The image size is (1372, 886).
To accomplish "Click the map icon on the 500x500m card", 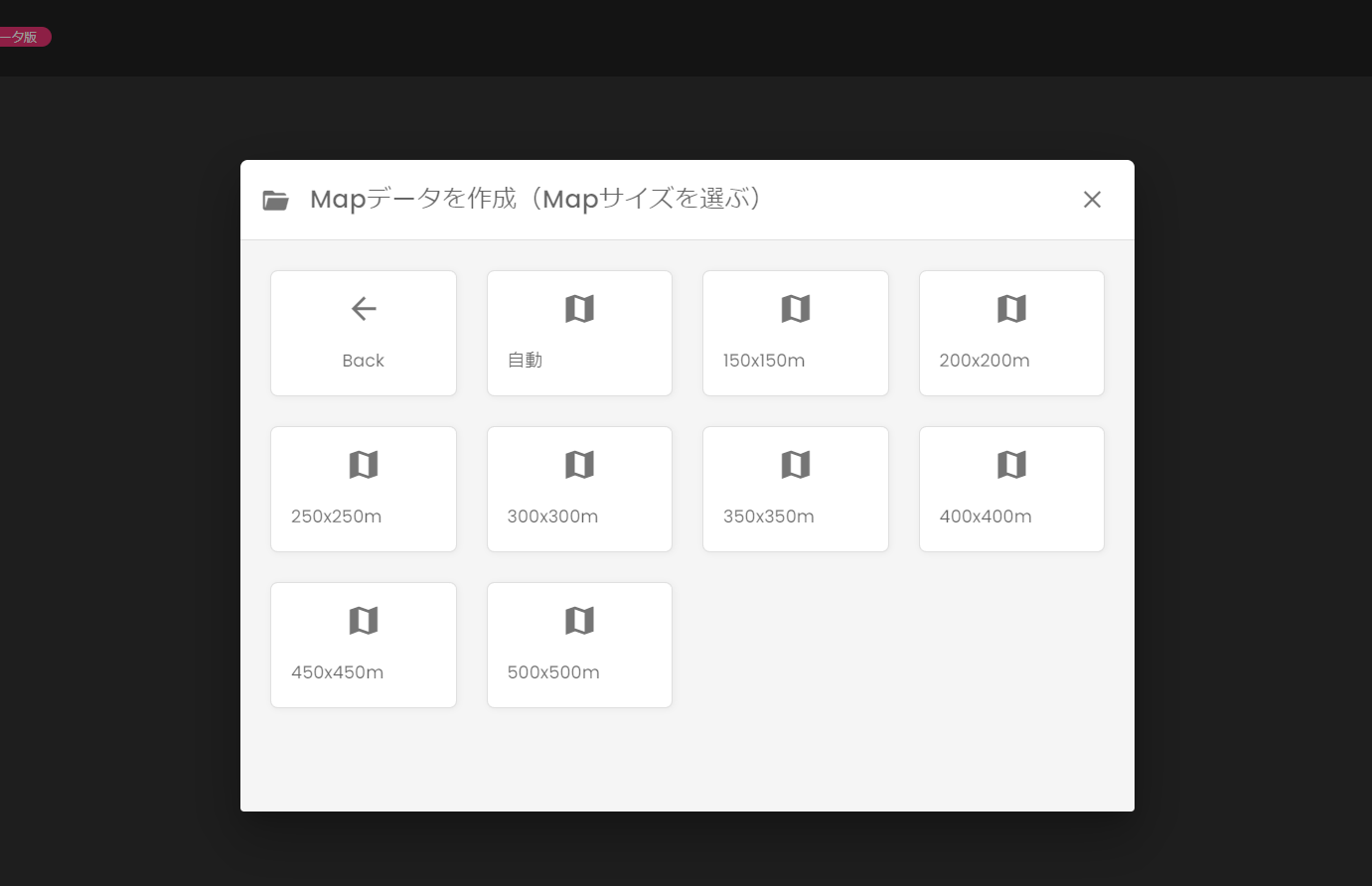I will 579,620.
